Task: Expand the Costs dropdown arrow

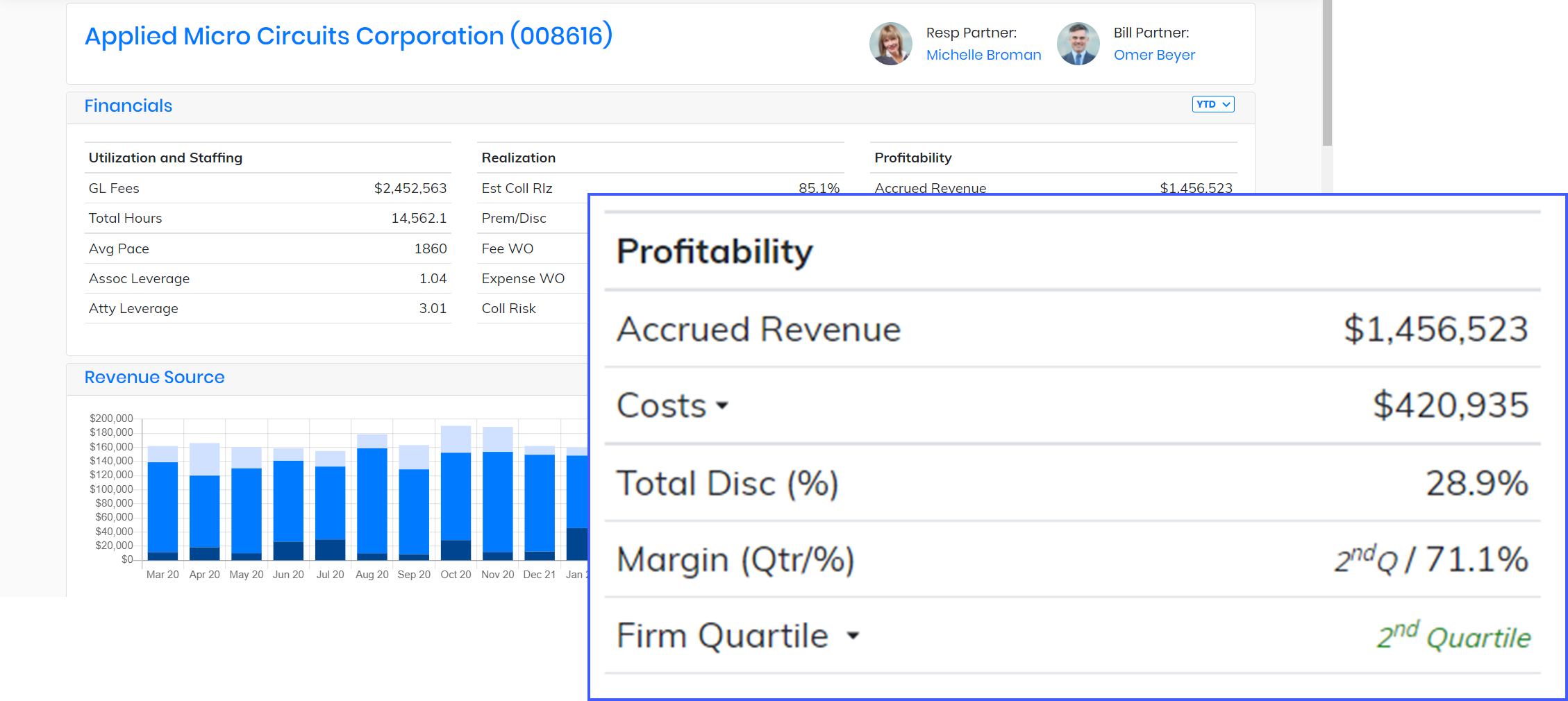Action: (722, 405)
